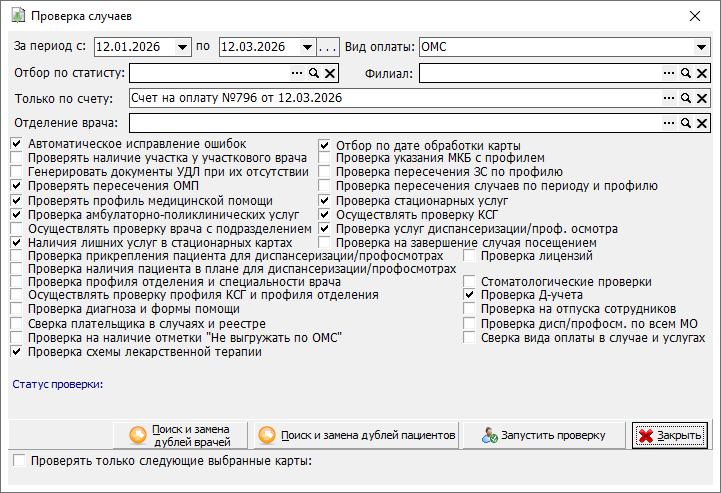Click search magnifier in Отделение врача field
The image size is (721, 493).
point(686,123)
